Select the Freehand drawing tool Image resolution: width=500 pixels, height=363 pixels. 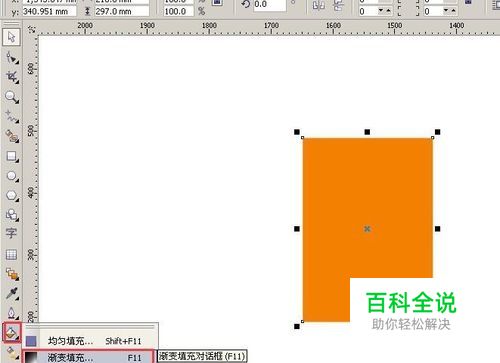12,117
